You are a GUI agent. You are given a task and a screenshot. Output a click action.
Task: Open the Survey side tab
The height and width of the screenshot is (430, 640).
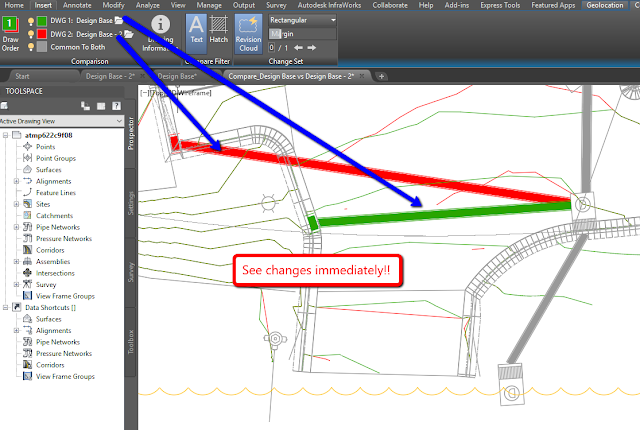131,272
